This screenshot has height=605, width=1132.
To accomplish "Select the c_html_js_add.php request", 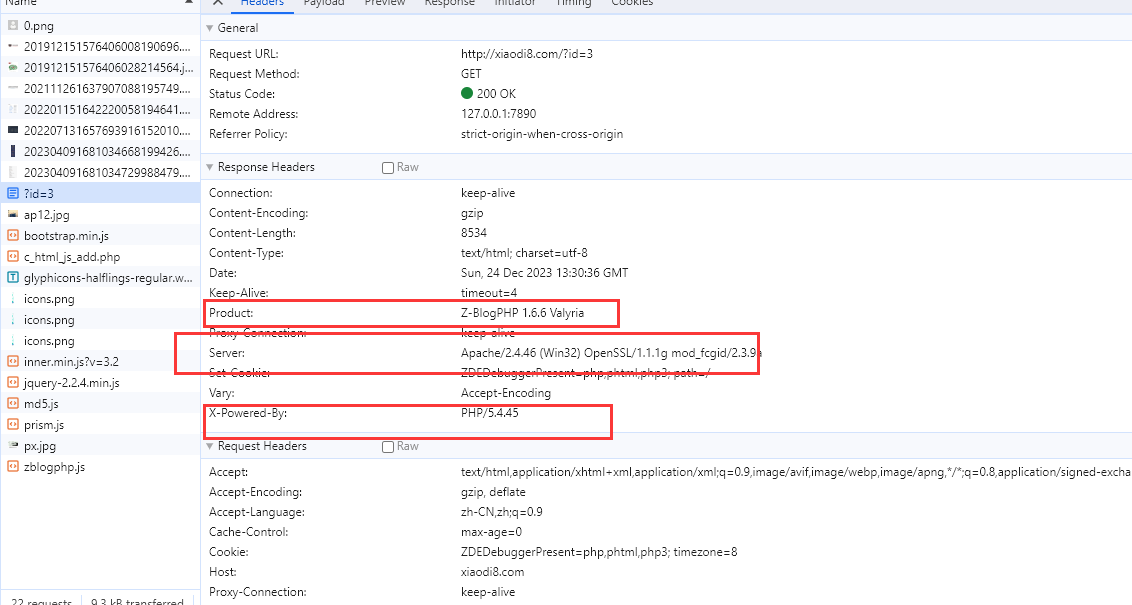I will 100,256.
